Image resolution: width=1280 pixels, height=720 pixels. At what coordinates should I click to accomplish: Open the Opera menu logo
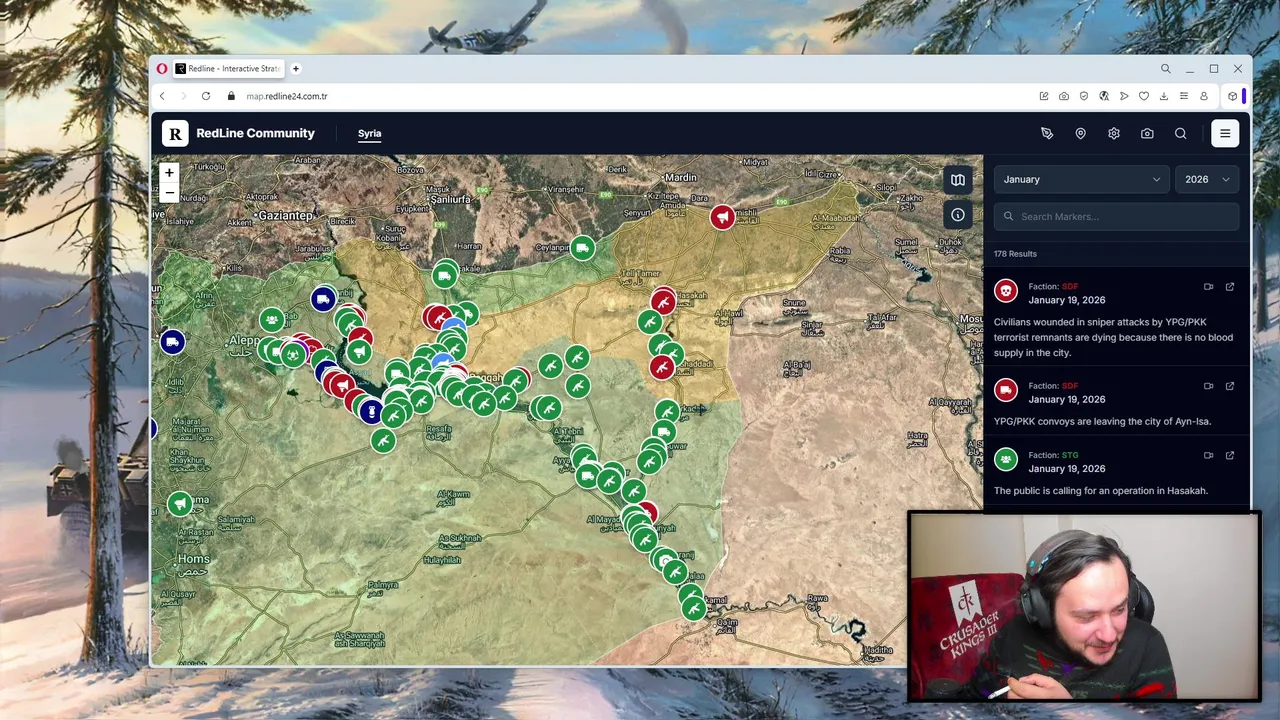point(162,68)
